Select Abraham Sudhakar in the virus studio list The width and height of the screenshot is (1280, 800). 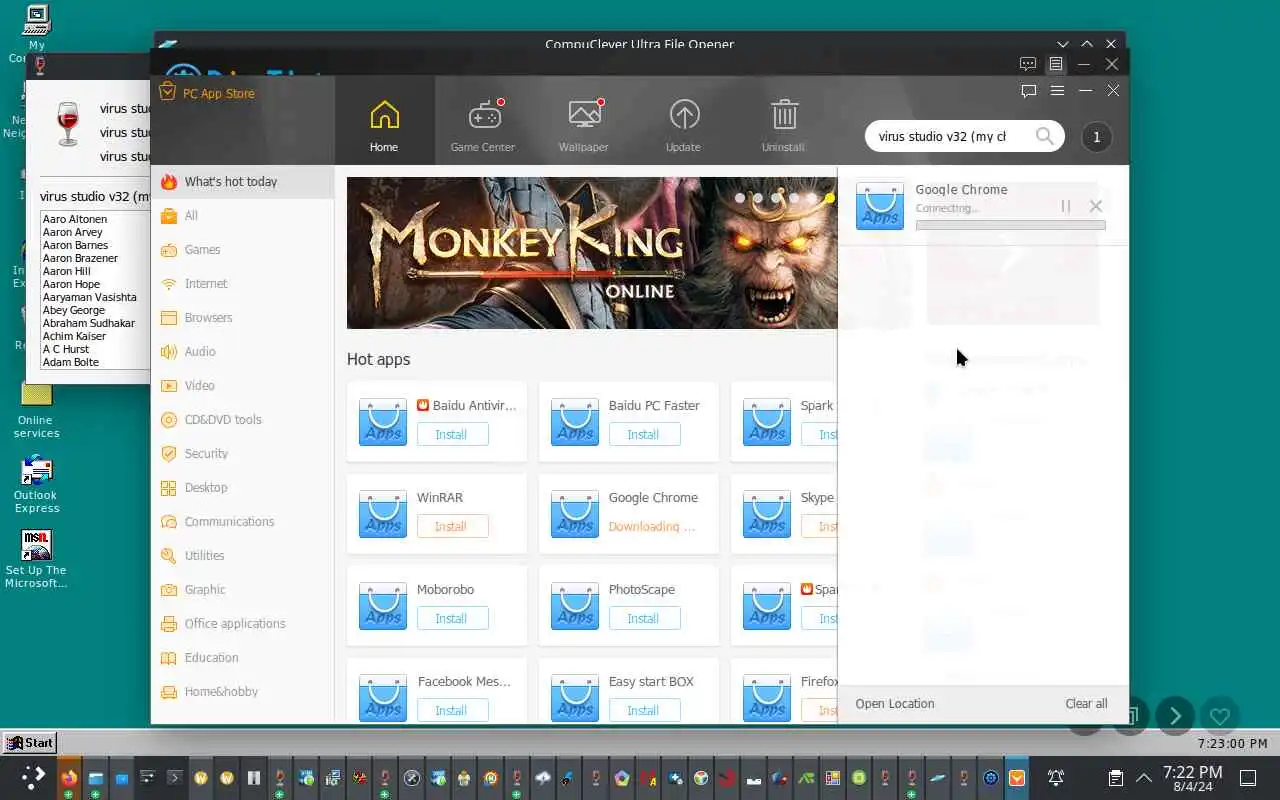click(x=89, y=323)
